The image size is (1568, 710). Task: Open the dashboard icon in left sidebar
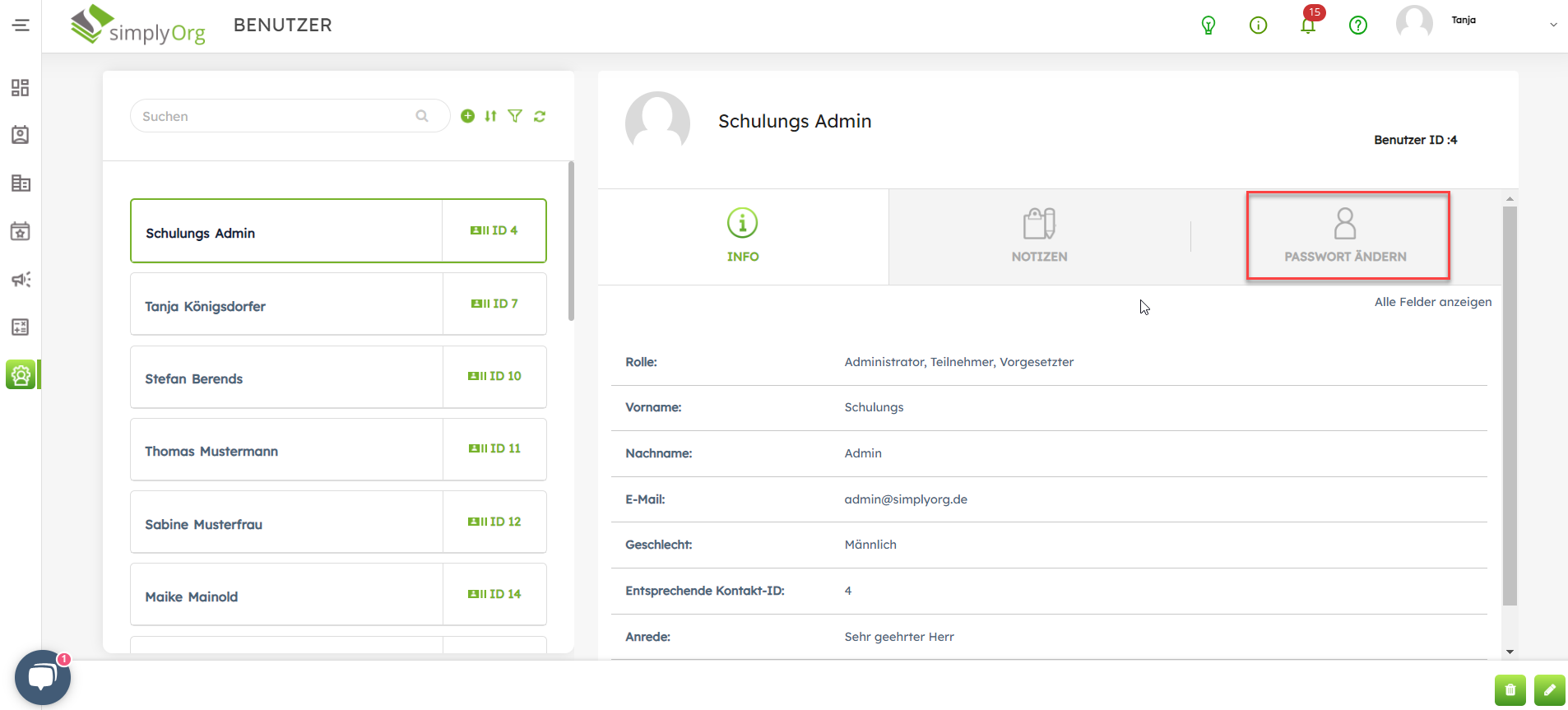(x=21, y=88)
